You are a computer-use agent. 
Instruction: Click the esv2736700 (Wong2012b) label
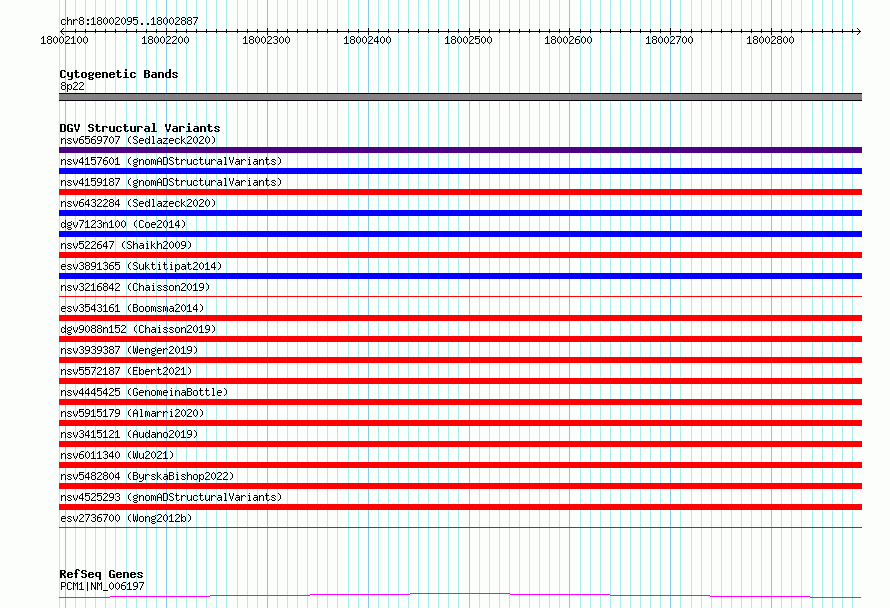[x=126, y=518]
